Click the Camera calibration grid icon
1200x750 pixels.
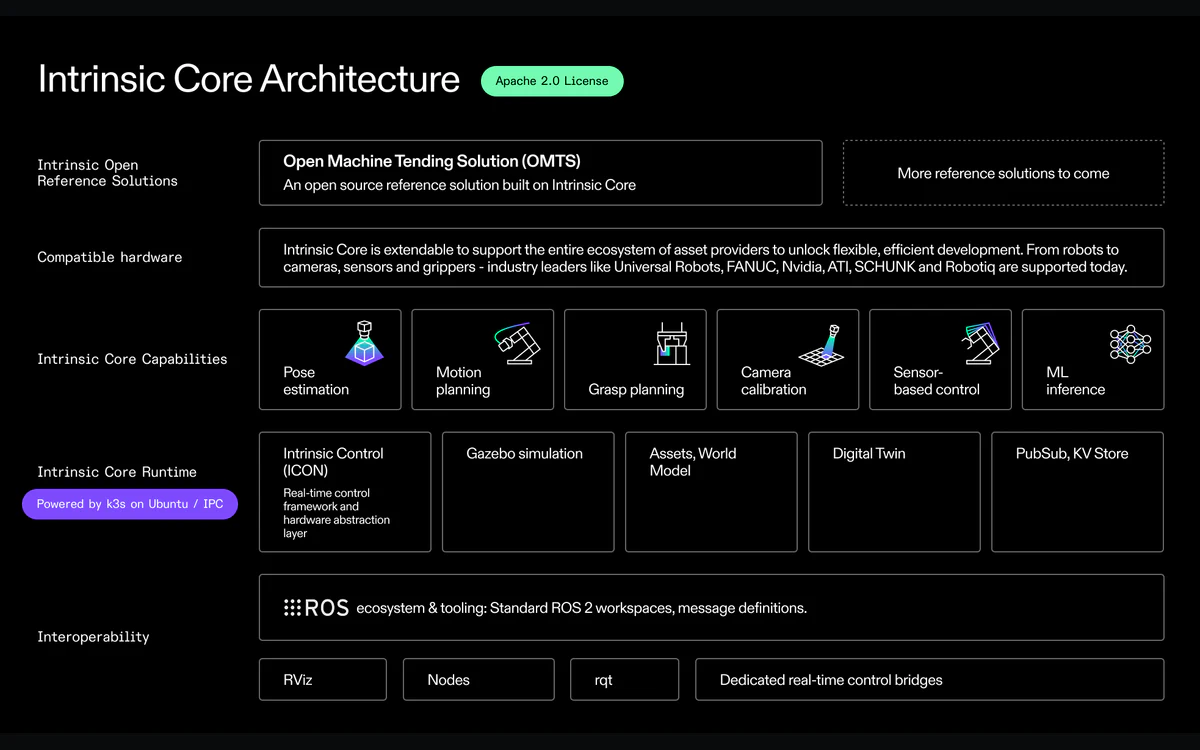tap(822, 343)
